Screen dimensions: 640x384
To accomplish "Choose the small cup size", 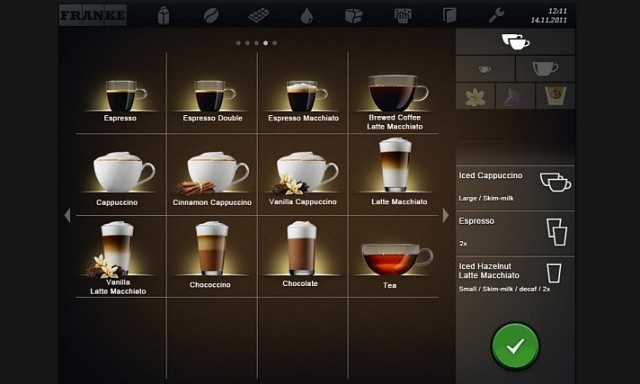I will 485,69.
